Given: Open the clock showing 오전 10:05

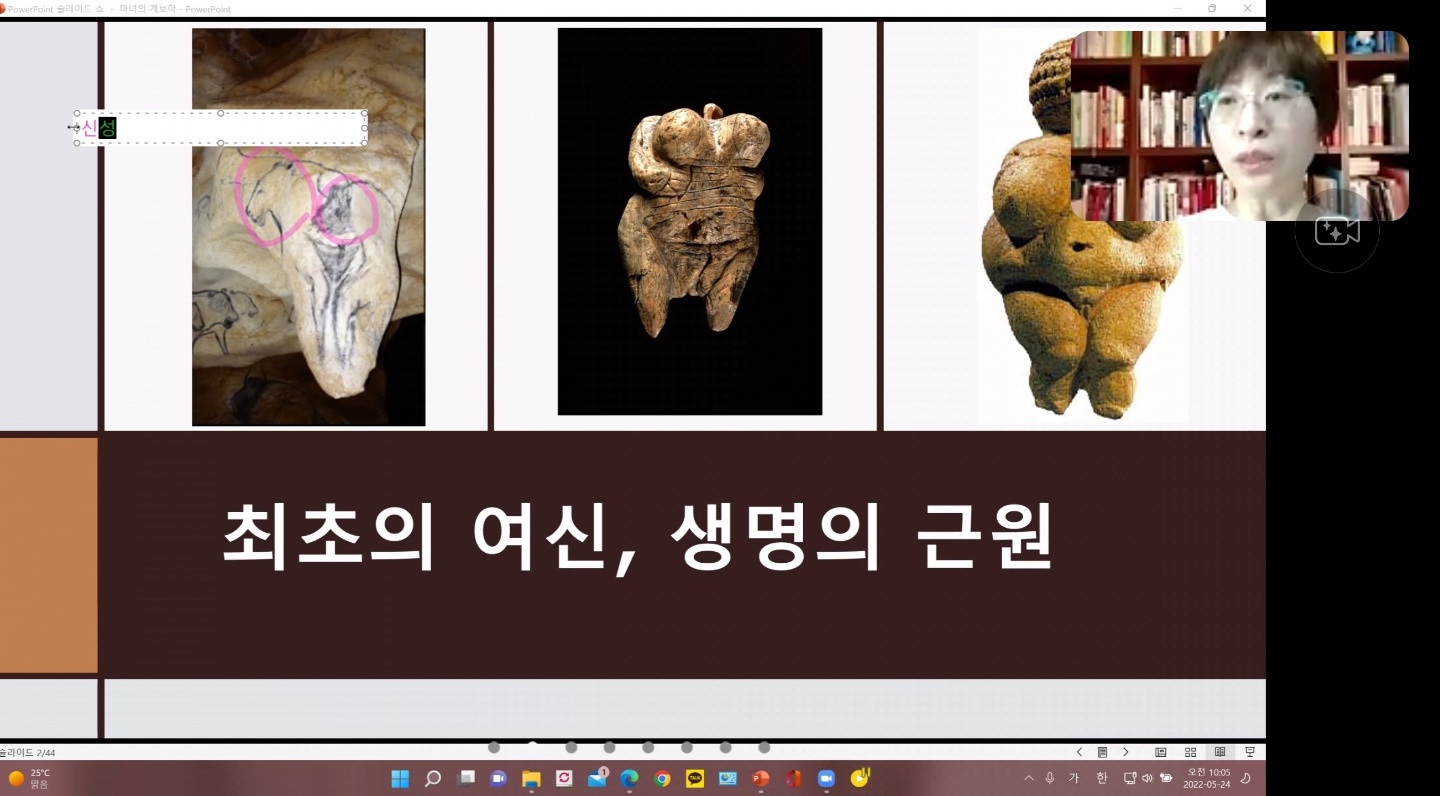Looking at the screenshot, I should point(1207,778).
